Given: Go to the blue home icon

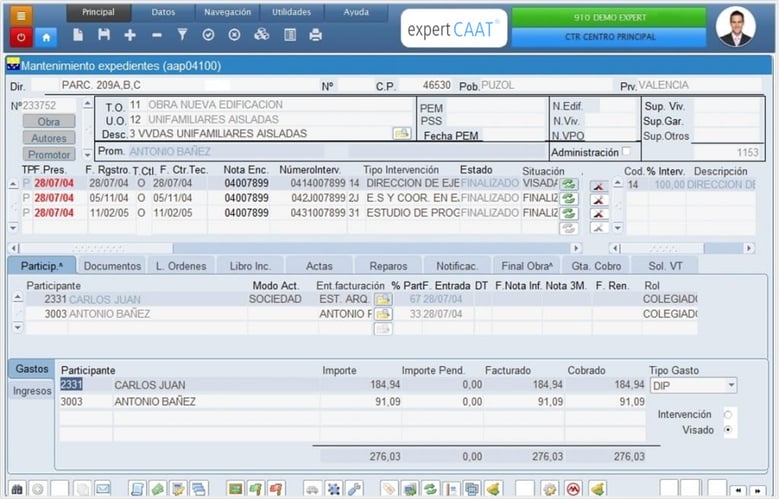Looking at the screenshot, I should 46,37.
